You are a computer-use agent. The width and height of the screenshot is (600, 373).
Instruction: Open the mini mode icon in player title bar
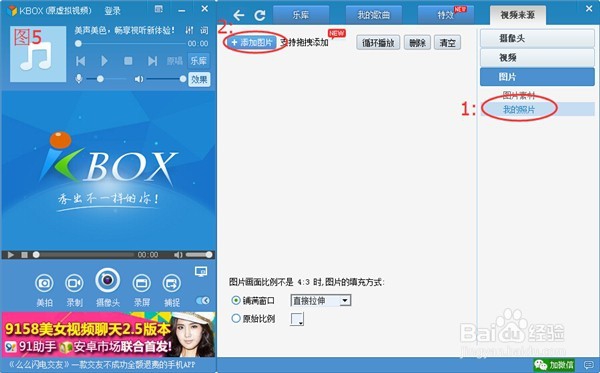pos(159,9)
